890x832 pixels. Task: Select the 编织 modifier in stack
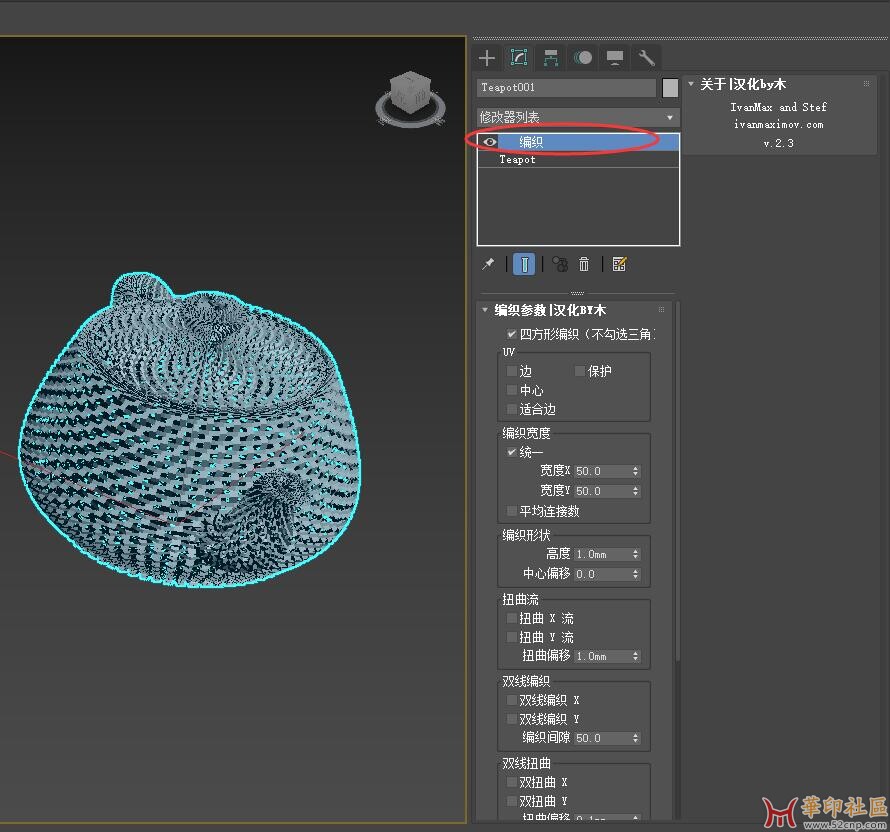tap(578, 142)
